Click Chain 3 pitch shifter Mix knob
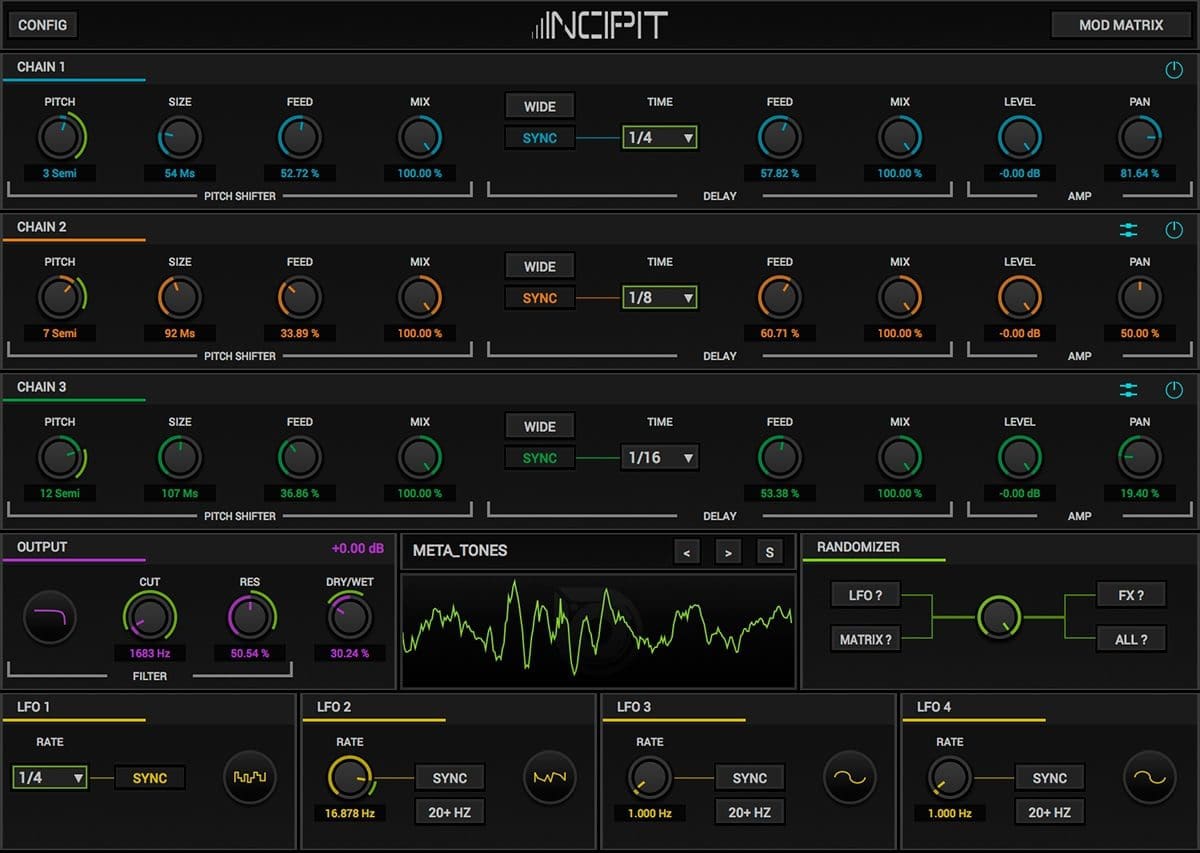This screenshot has height=853, width=1200. (x=420, y=458)
